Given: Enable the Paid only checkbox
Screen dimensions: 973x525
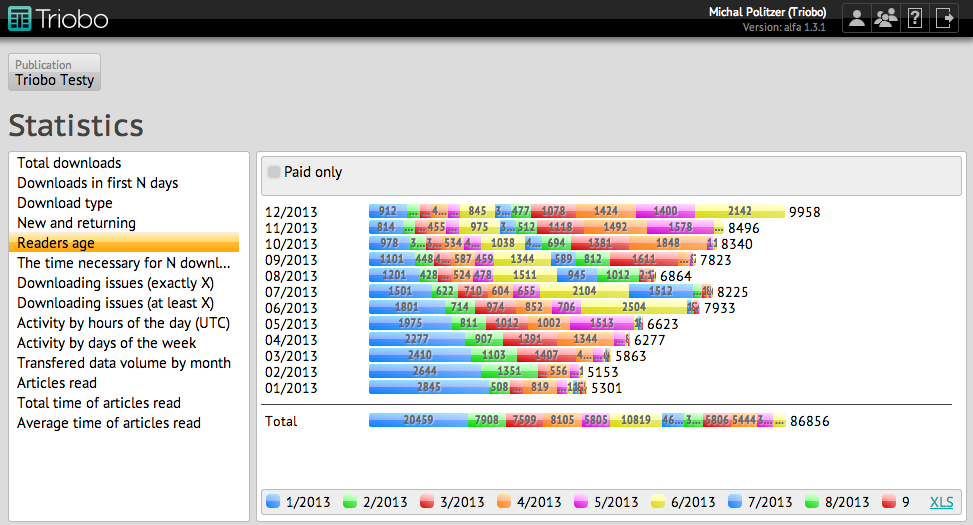Looking at the screenshot, I should pos(274,172).
